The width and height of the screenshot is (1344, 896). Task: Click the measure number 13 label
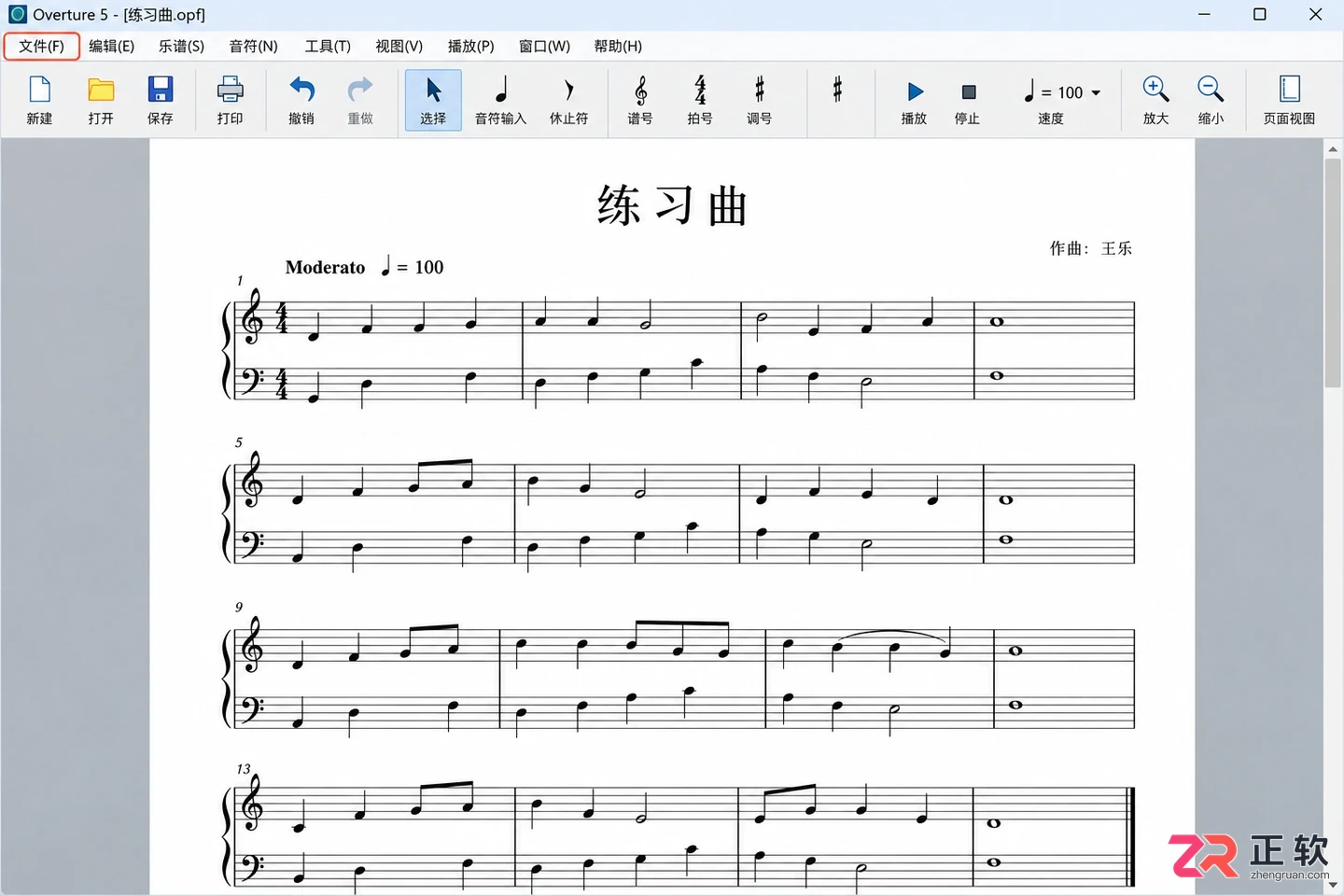244,769
